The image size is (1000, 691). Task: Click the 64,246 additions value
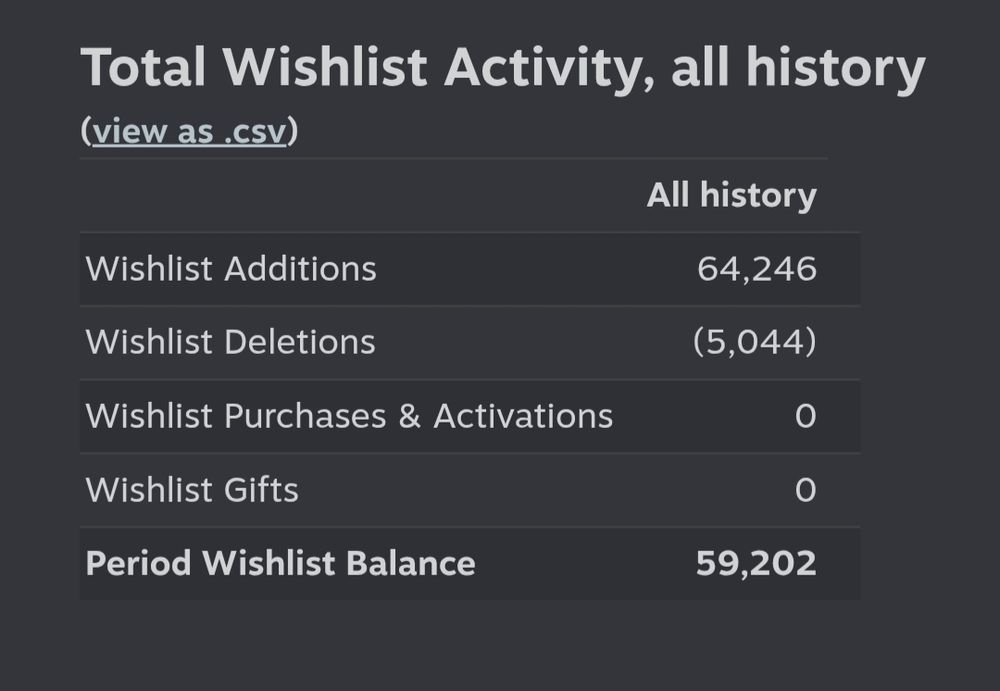[759, 268]
